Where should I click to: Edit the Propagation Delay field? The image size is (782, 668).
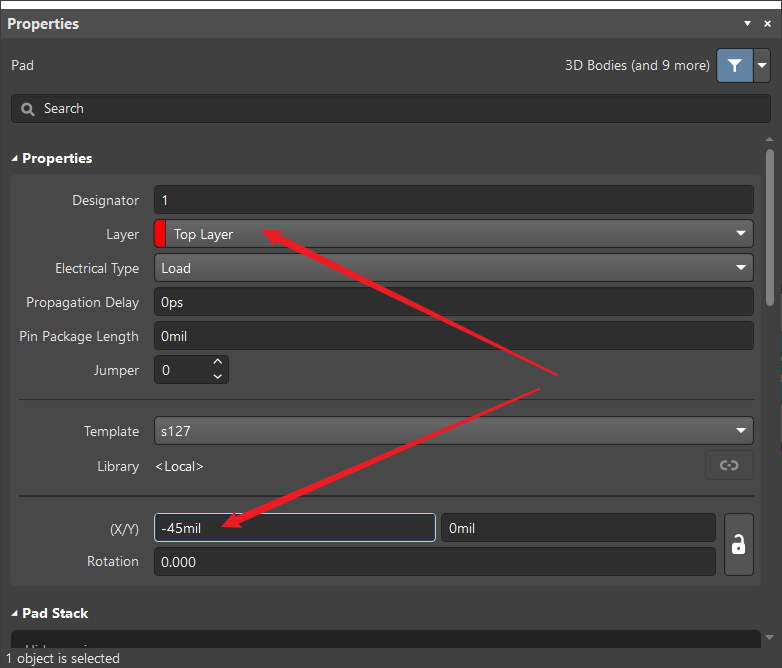453,302
